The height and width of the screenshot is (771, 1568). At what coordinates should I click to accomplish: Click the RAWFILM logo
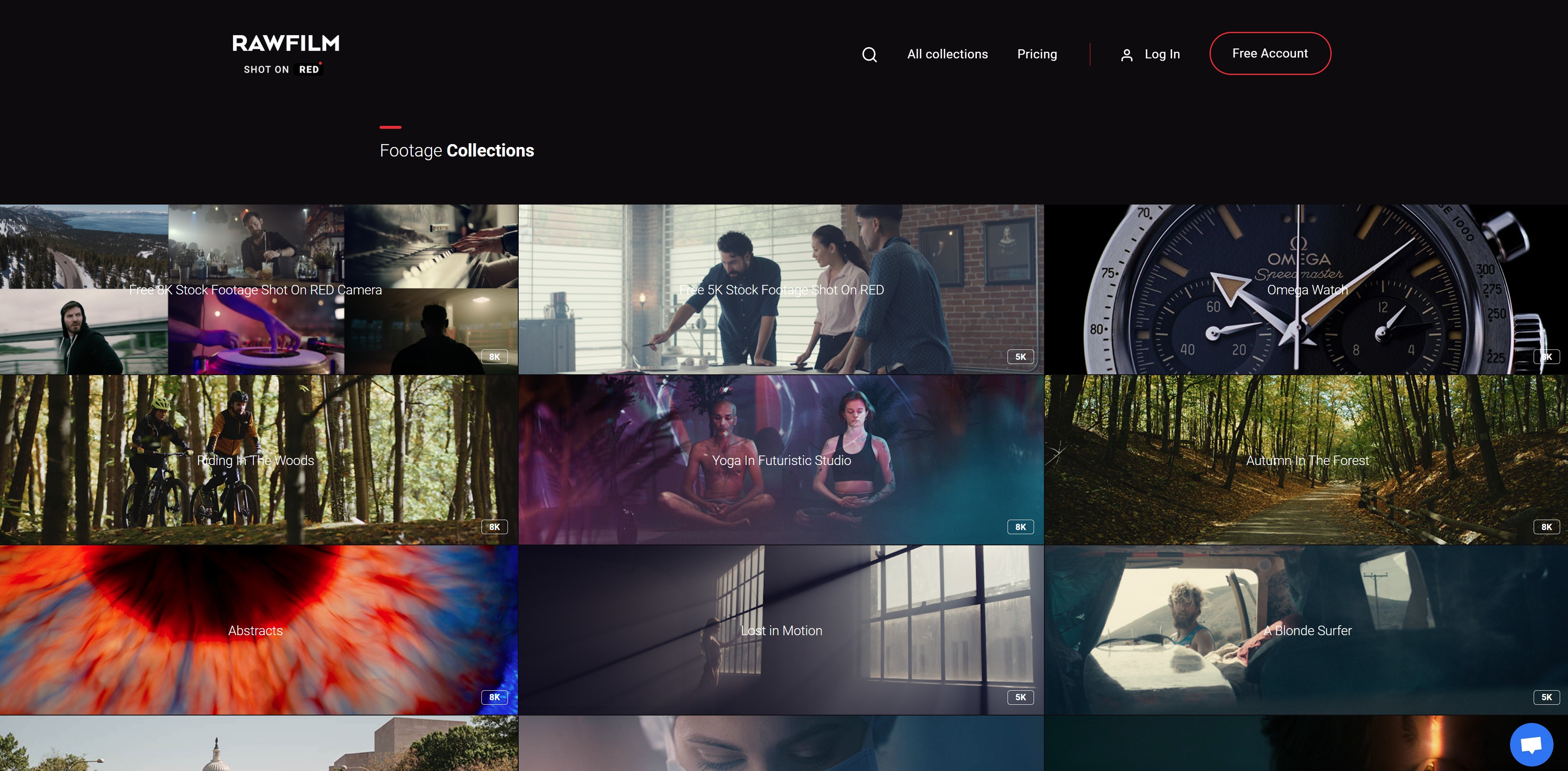[286, 53]
